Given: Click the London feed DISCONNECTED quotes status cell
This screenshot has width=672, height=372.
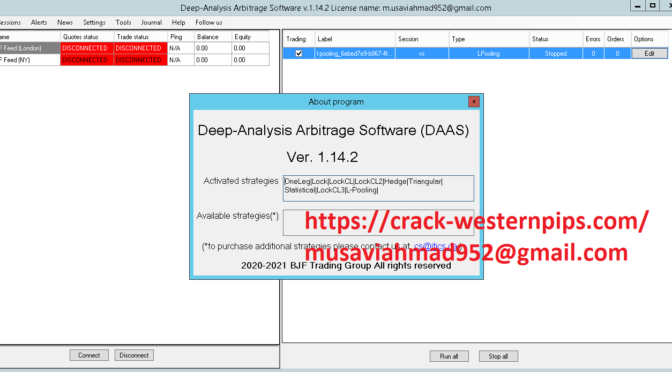Looking at the screenshot, I should [x=87, y=48].
